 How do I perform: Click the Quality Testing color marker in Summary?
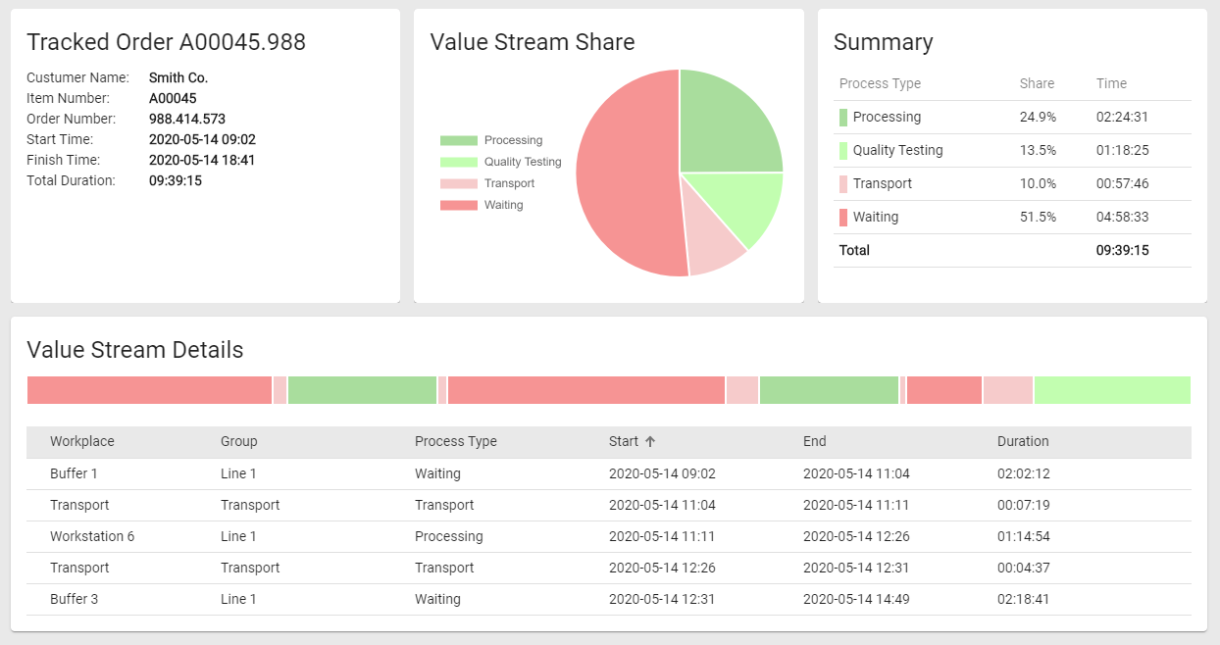point(843,151)
